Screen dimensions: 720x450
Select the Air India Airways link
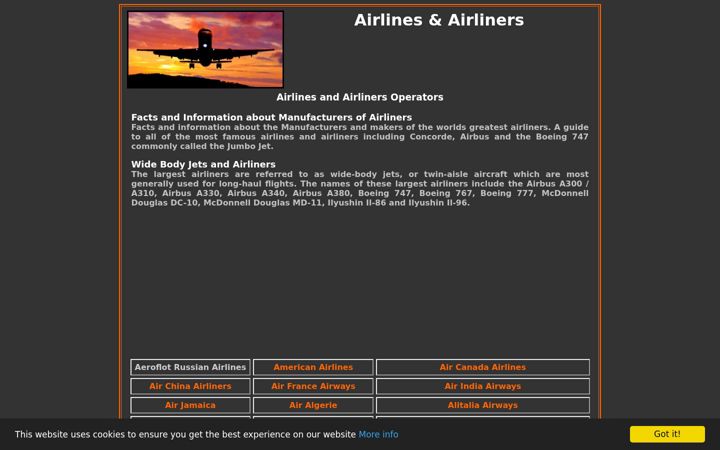tap(483, 386)
